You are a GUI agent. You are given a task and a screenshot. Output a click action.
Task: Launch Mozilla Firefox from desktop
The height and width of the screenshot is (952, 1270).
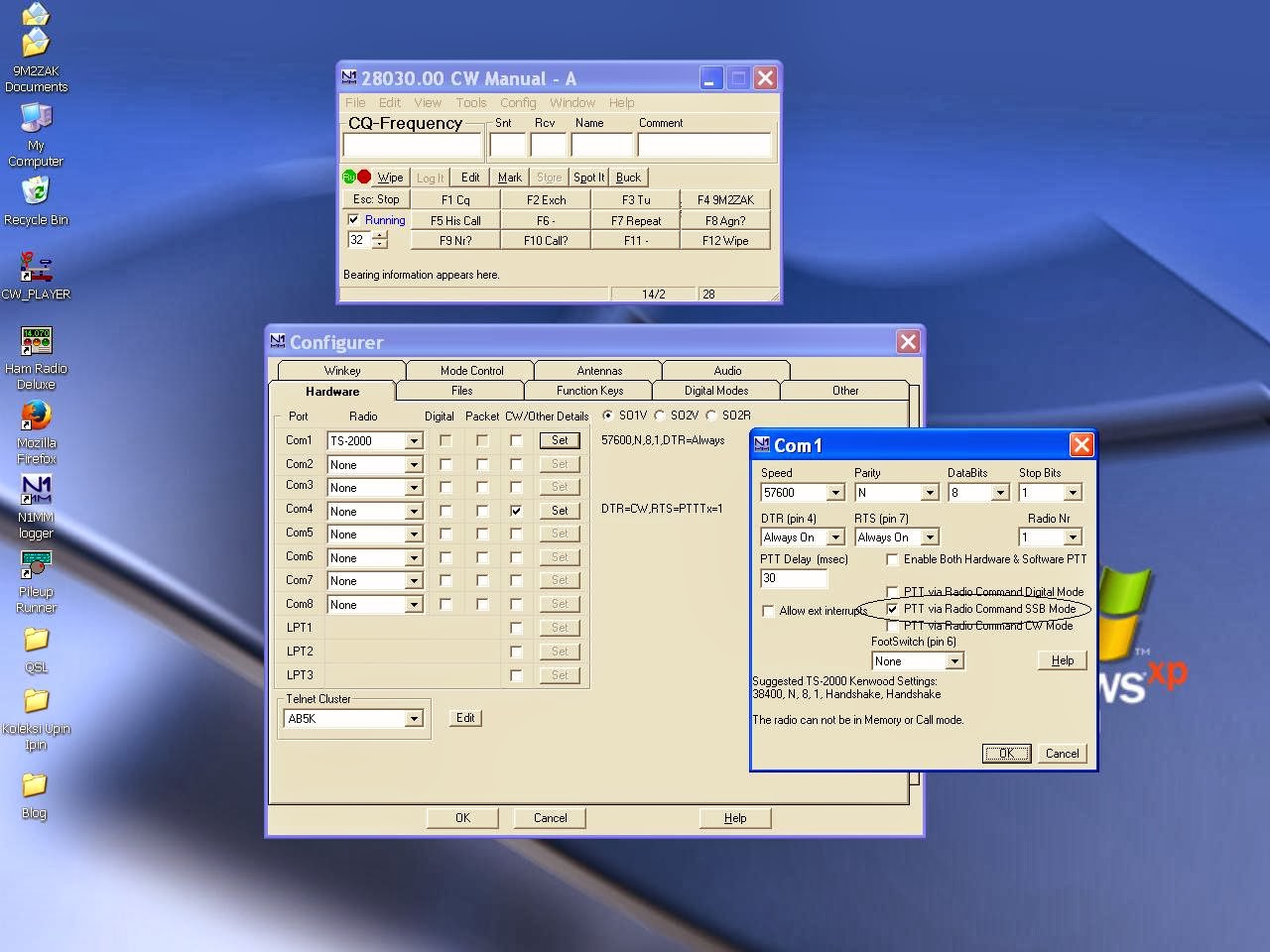tap(36, 416)
